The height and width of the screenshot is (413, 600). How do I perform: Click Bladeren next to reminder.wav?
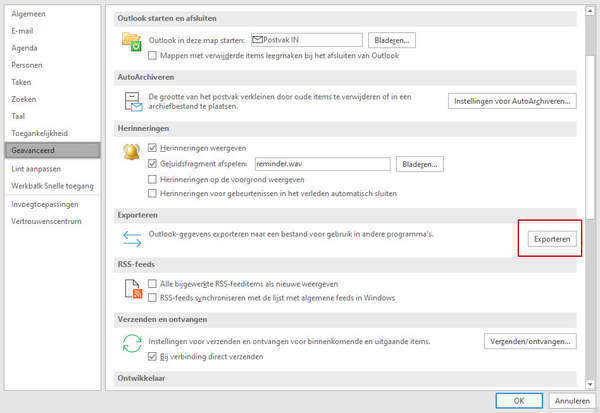(x=420, y=164)
